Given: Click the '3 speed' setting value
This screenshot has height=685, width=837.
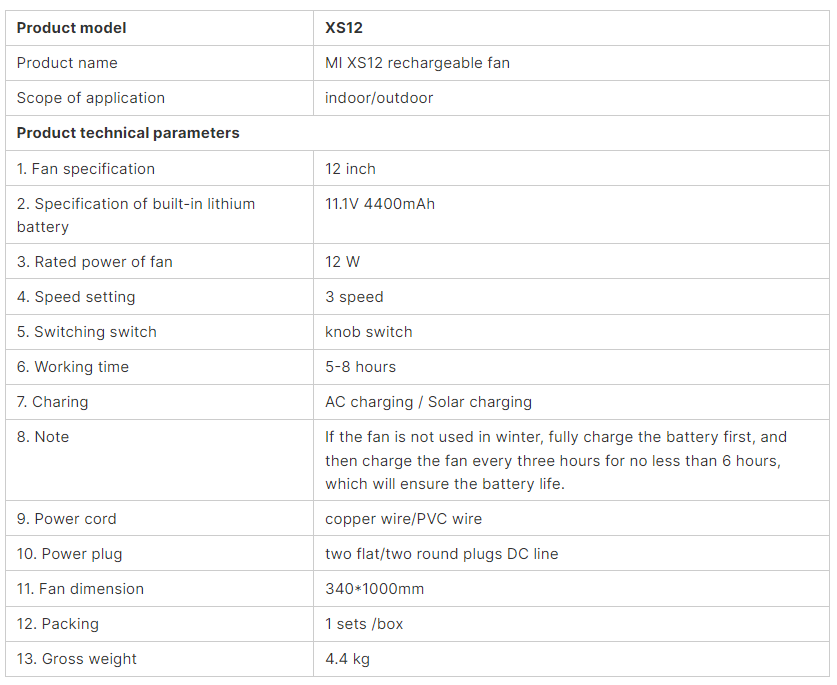Looking at the screenshot, I should coord(354,297).
